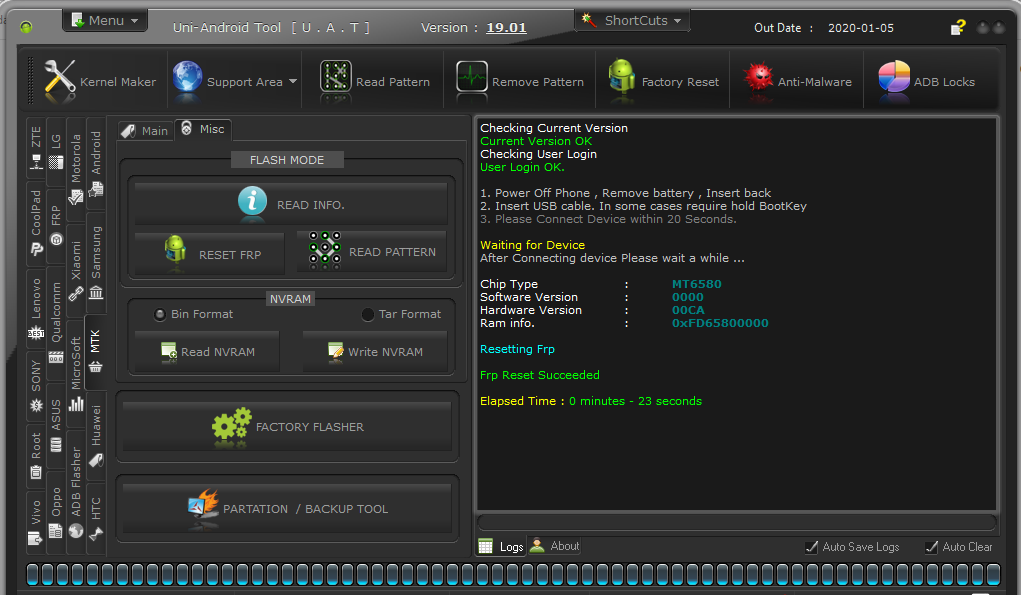
Task: Select the Vivo vertical tab
Action: pos(36,521)
